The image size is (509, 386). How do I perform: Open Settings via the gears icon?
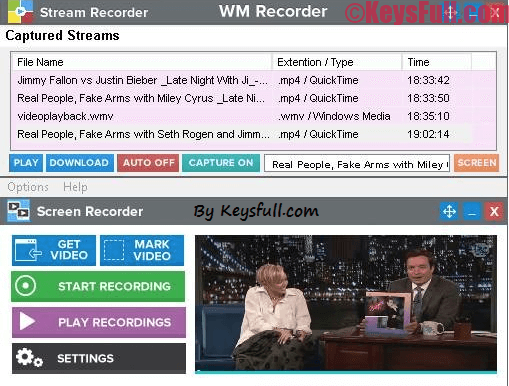[x=29, y=358]
